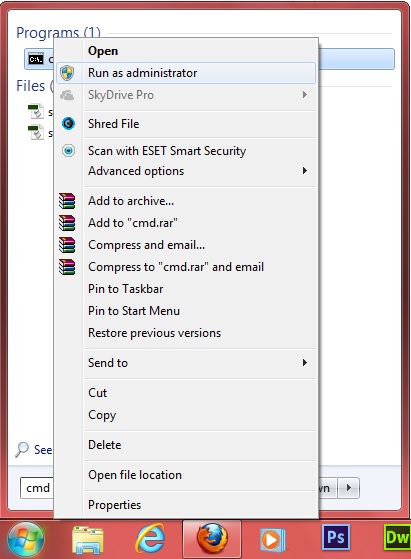Launch Photoshop from the taskbar
Image resolution: width=411 pixels, height=559 pixels.
click(x=335, y=537)
